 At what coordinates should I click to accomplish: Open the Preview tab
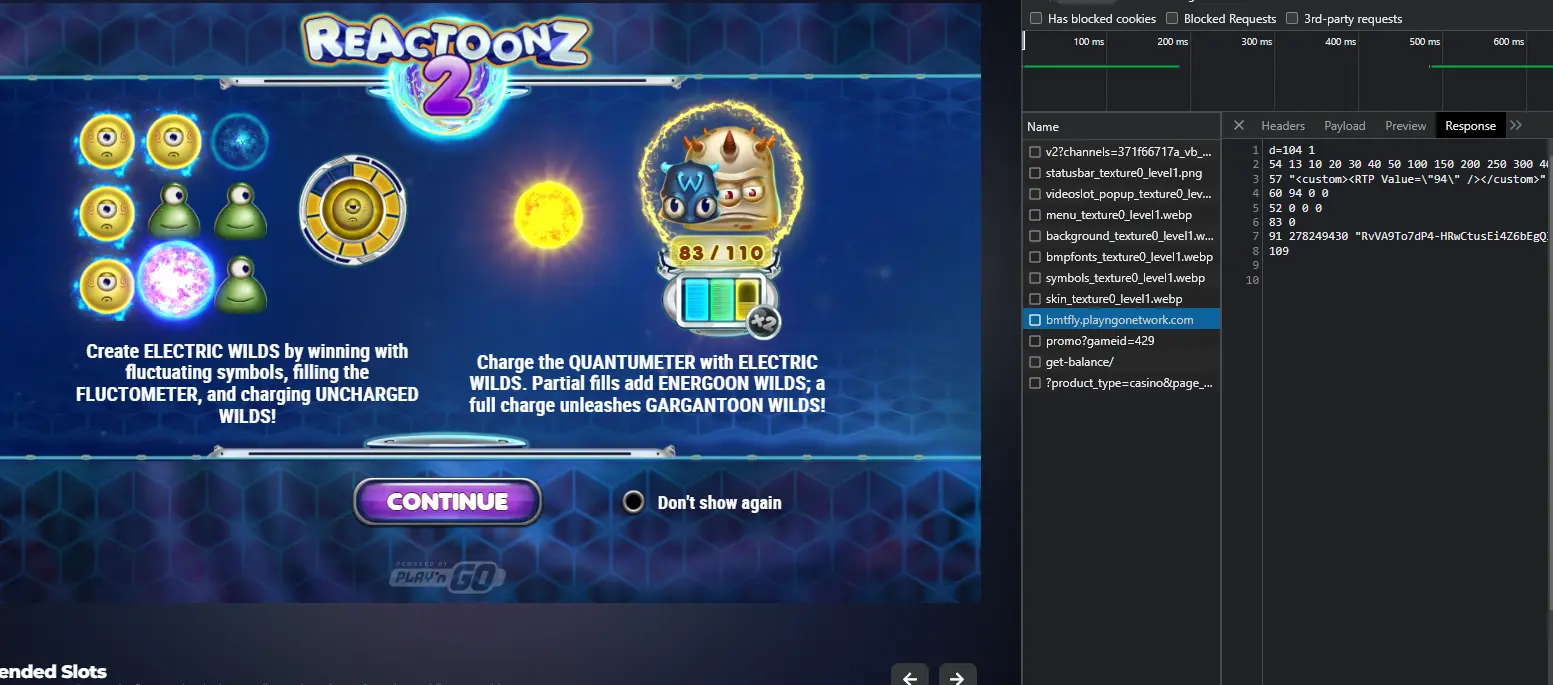coord(1405,125)
